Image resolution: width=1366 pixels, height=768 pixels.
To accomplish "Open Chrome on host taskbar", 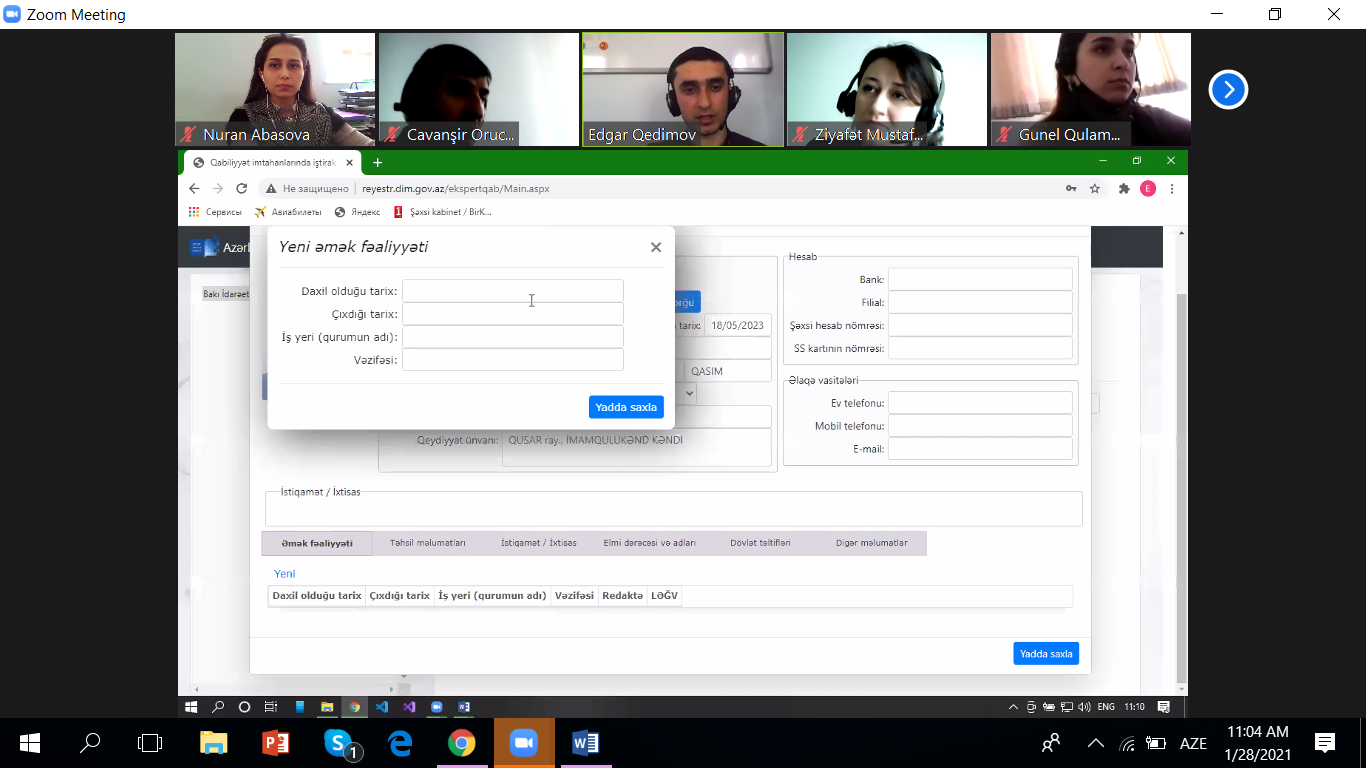I will (x=461, y=743).
